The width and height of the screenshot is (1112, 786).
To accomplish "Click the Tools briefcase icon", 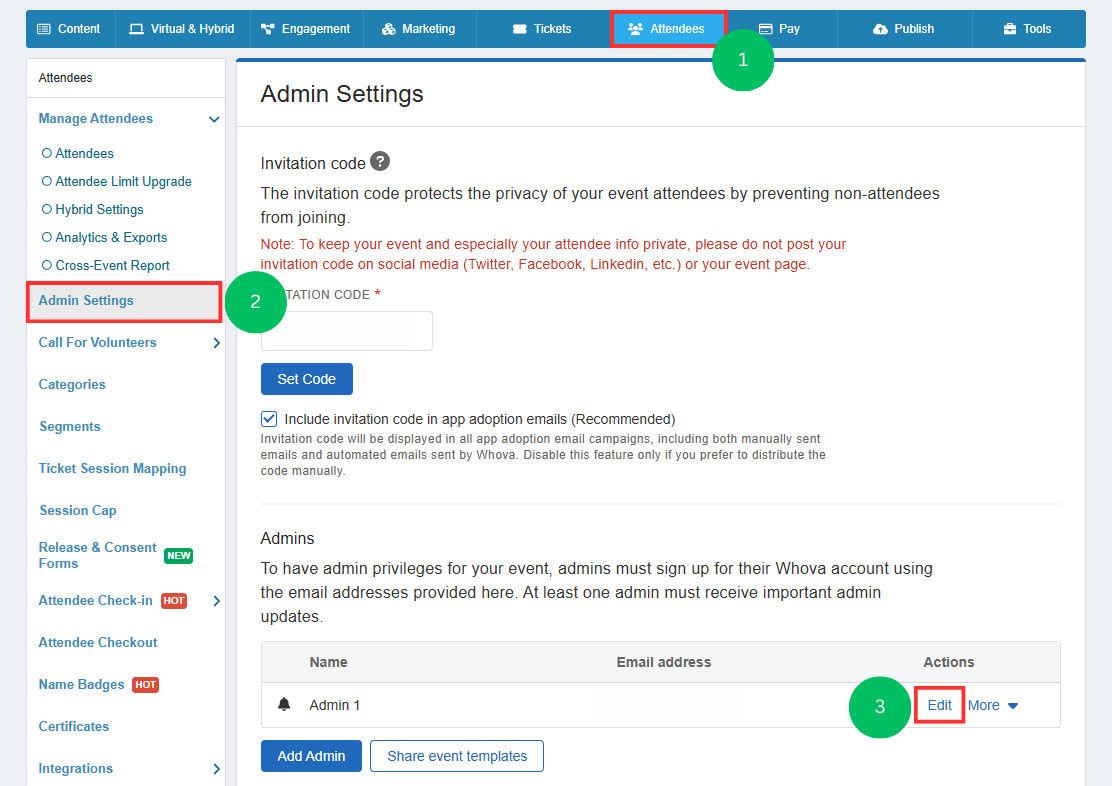I will tap(1010, 29).
